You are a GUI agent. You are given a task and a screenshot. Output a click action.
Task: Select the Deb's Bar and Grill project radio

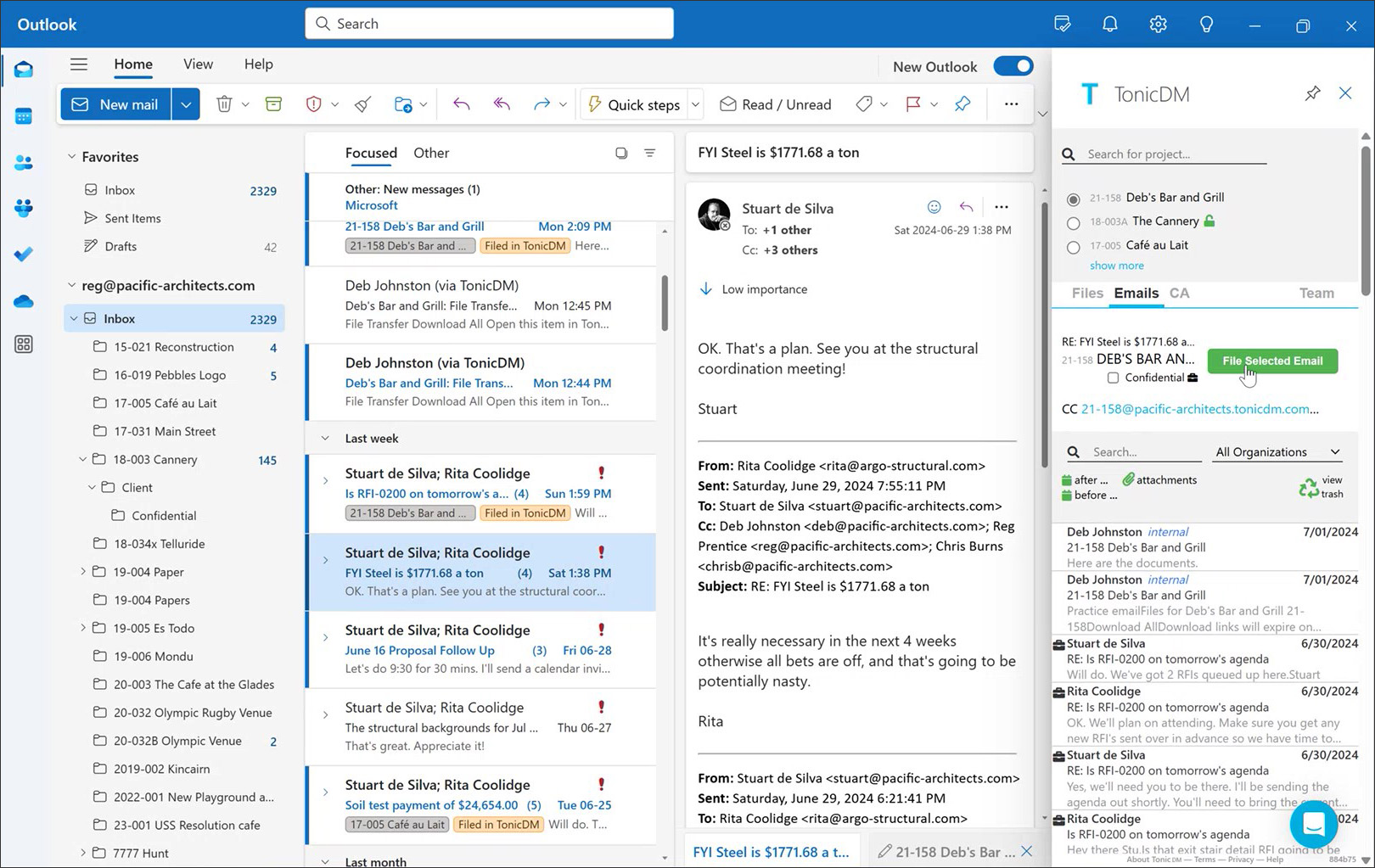point(1073,199)
